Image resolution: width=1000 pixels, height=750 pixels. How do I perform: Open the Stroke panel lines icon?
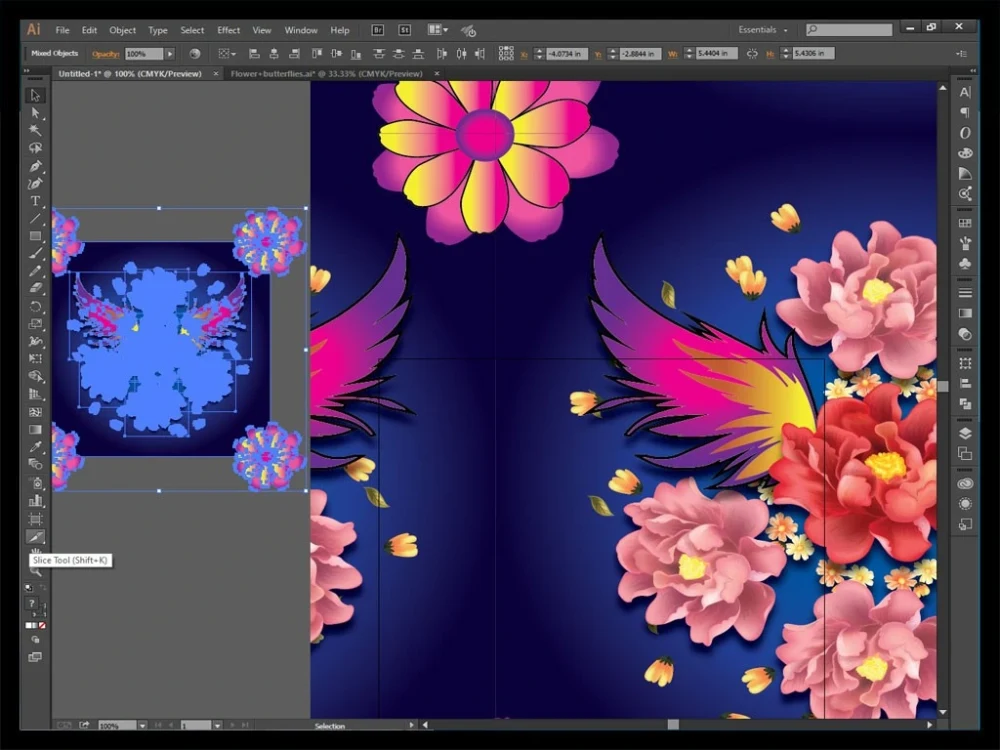point(965,293)
